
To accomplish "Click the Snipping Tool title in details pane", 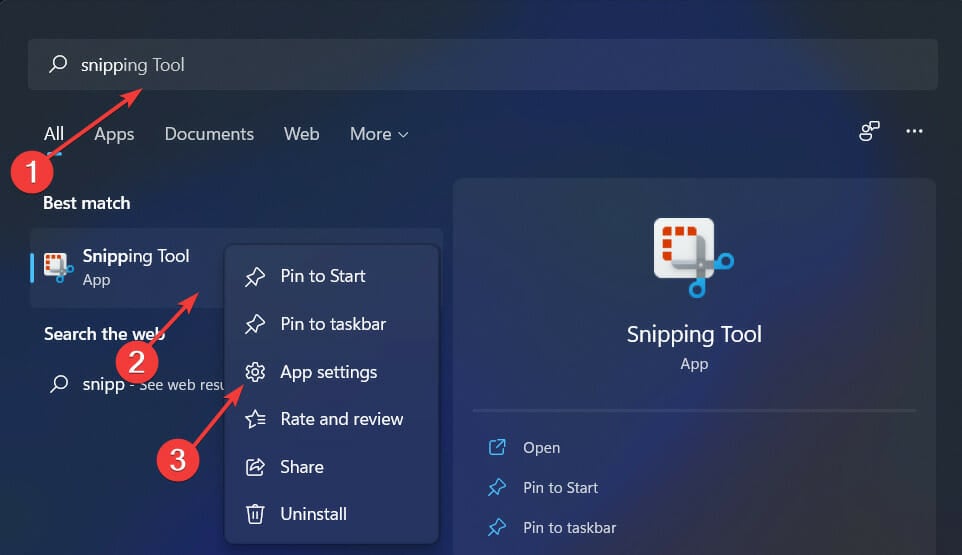I will 694,335.
